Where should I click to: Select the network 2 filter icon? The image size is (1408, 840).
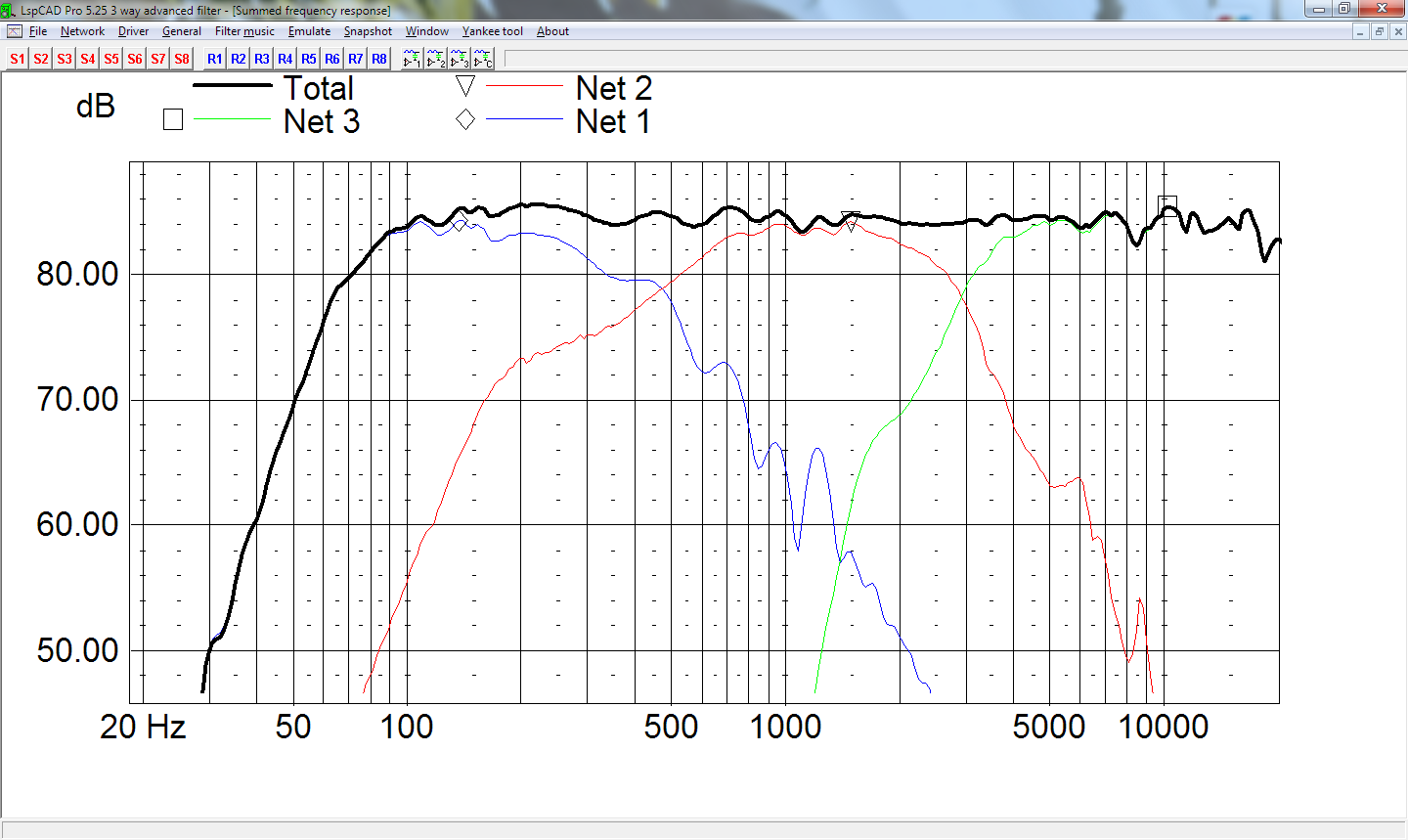point(436,59)
